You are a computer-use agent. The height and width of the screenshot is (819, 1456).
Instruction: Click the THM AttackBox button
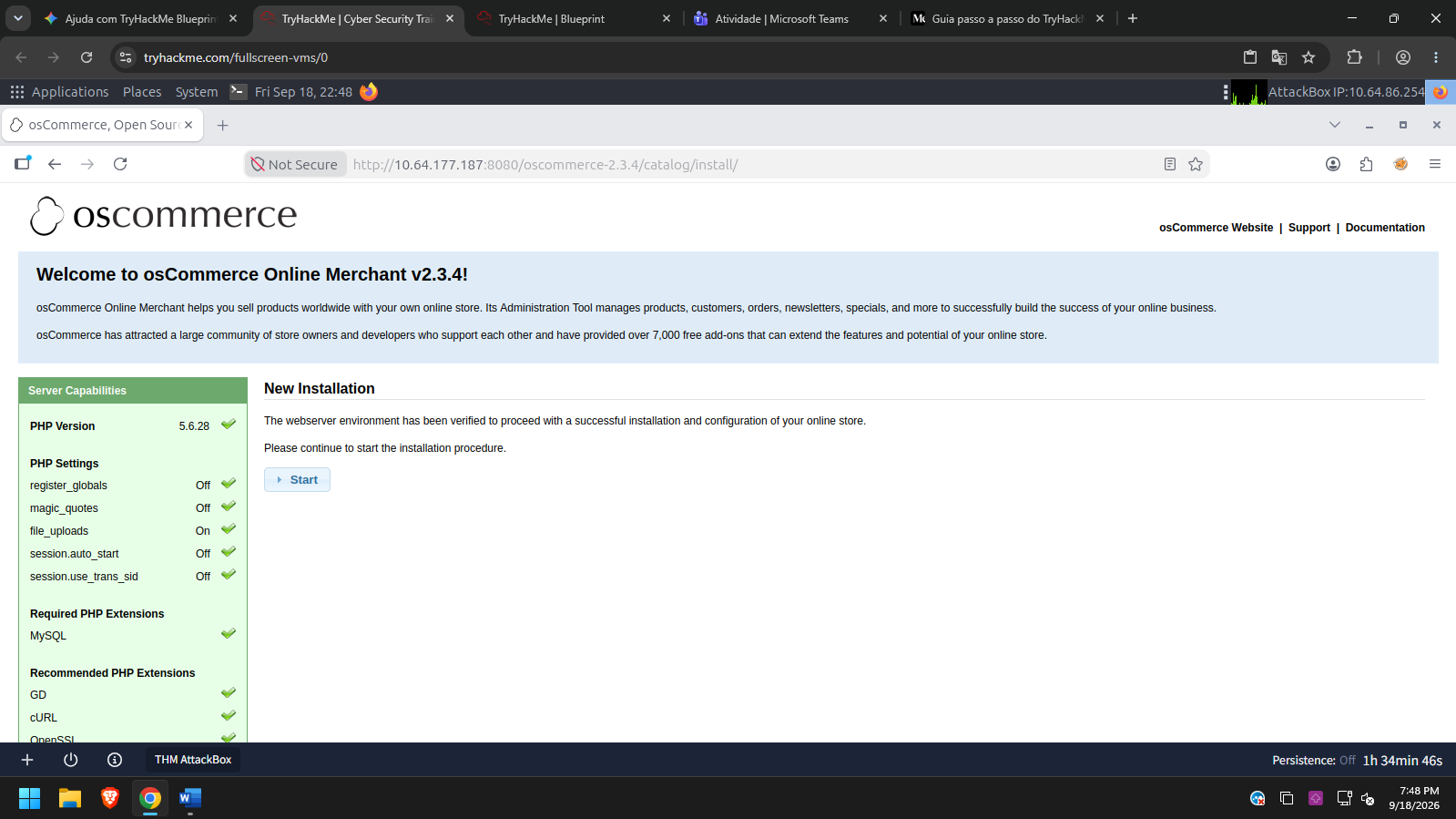(x=193, y=760)
